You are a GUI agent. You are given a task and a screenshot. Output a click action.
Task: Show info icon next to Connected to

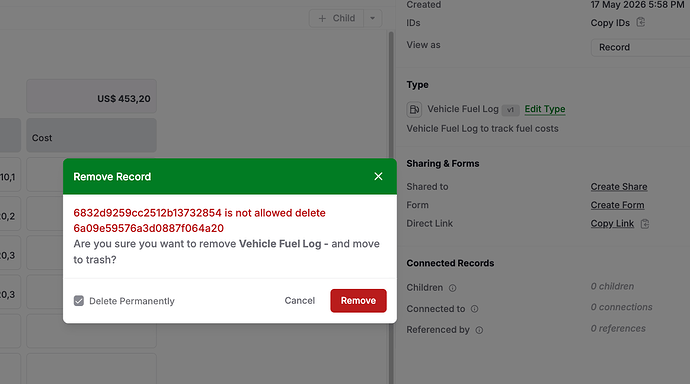(474, 309)
